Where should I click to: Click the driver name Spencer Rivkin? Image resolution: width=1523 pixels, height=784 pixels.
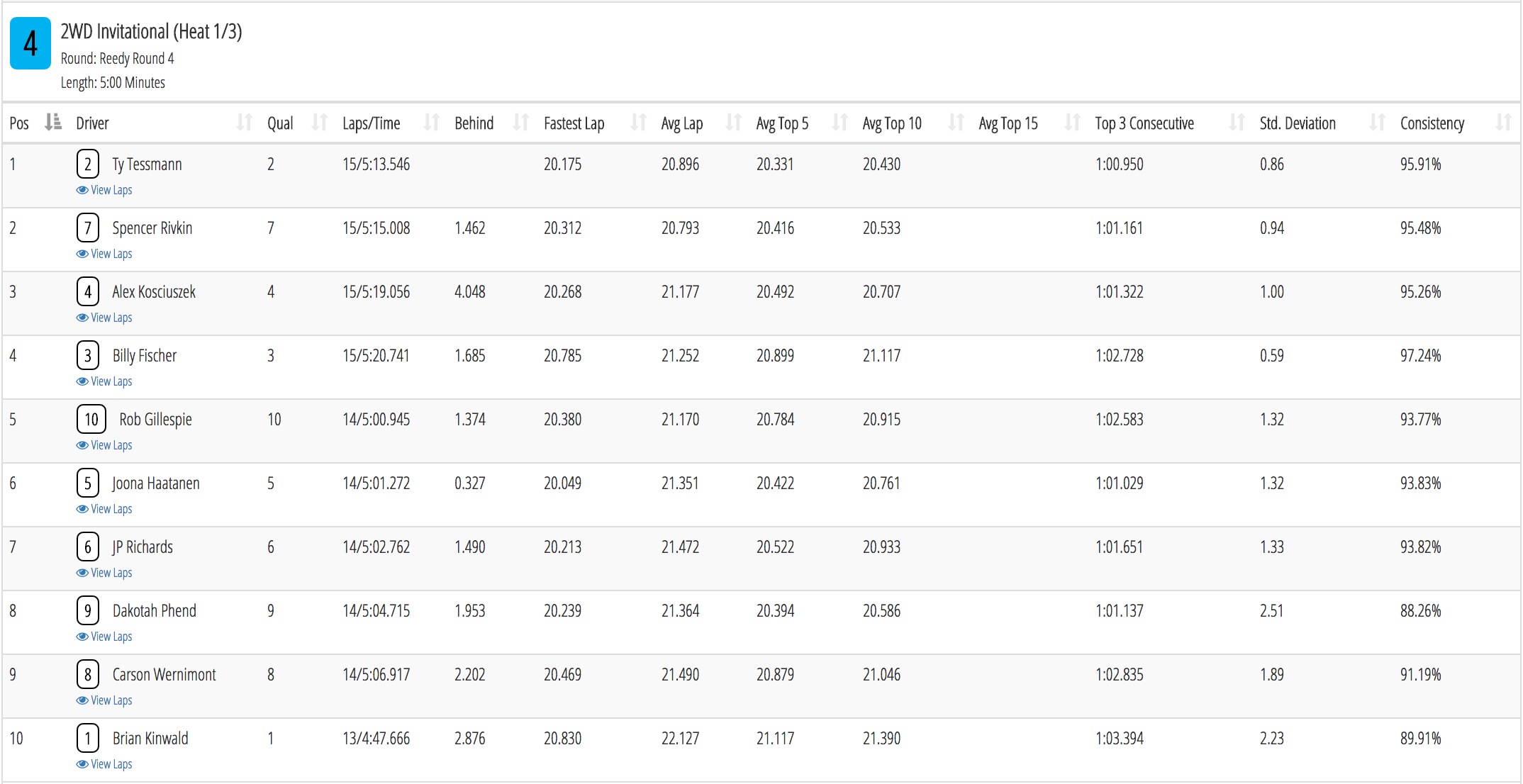tap(152, 228)
